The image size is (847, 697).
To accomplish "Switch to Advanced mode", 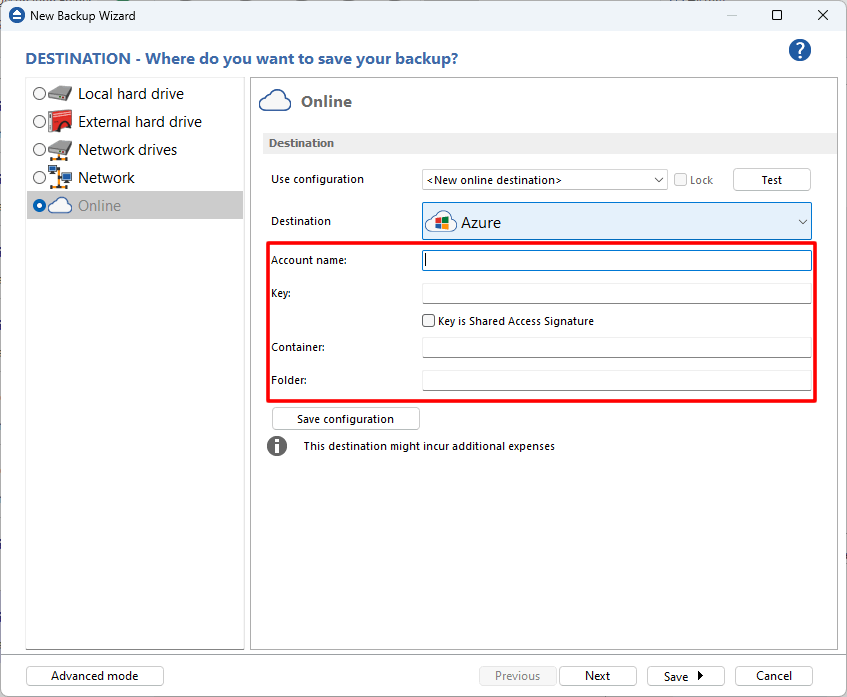I will point(95,676).
